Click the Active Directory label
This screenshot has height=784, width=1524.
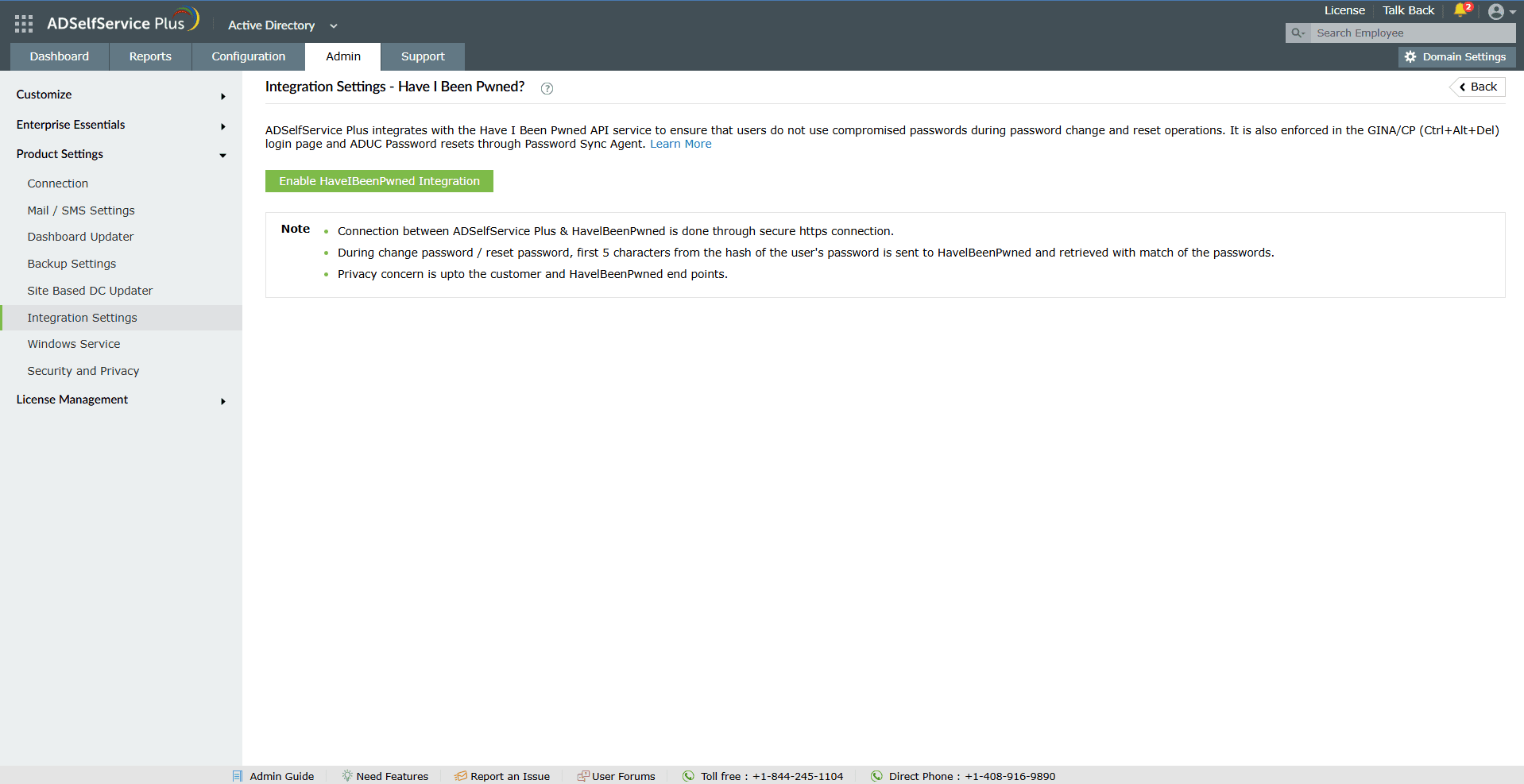pos(271,25)
